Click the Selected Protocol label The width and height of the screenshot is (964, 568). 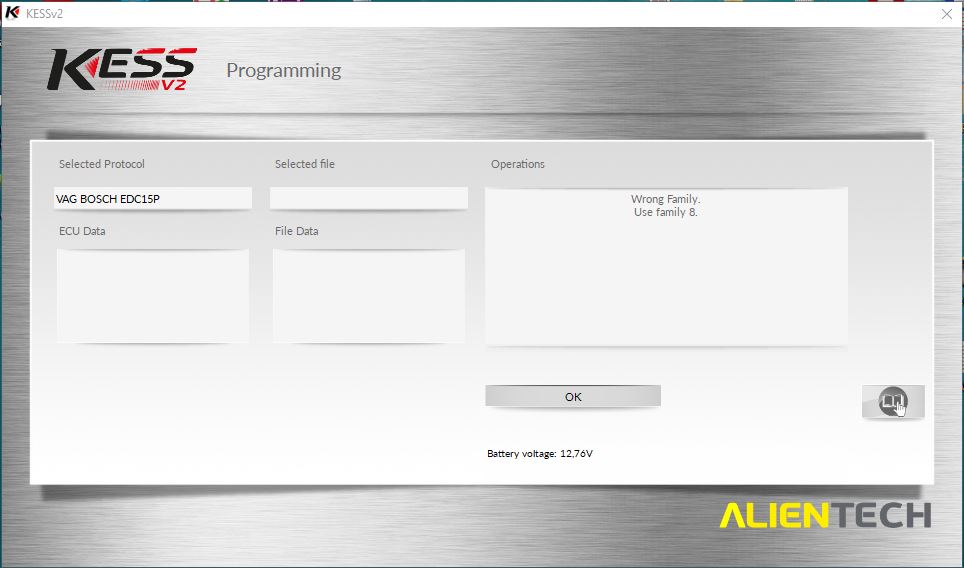[102, 164]
